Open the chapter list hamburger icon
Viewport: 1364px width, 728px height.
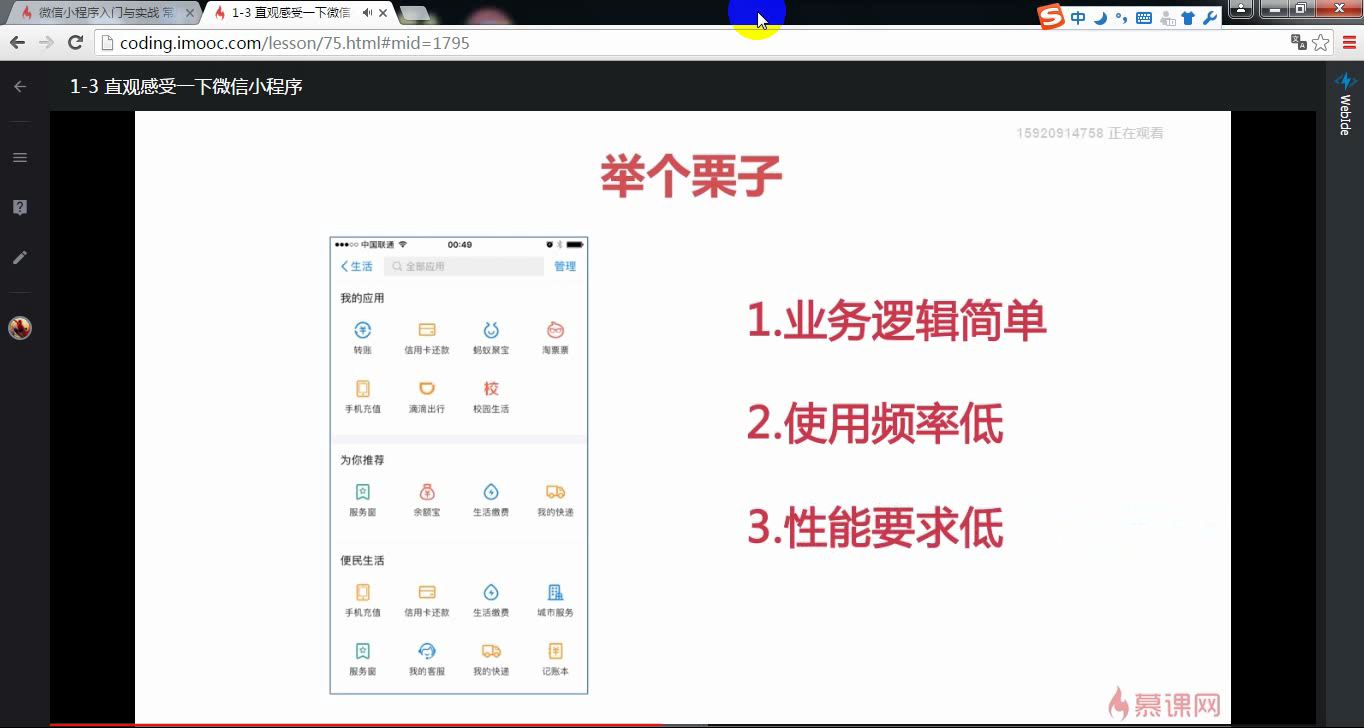[20, 157]
